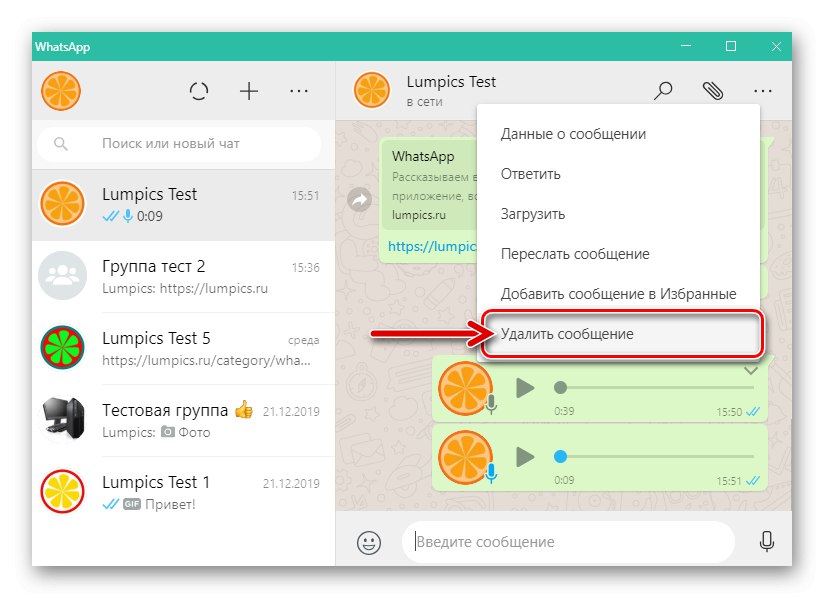Play the 0:39 voice message
The height and width of the screenshot is (598, 824).
tap(525, 389)
